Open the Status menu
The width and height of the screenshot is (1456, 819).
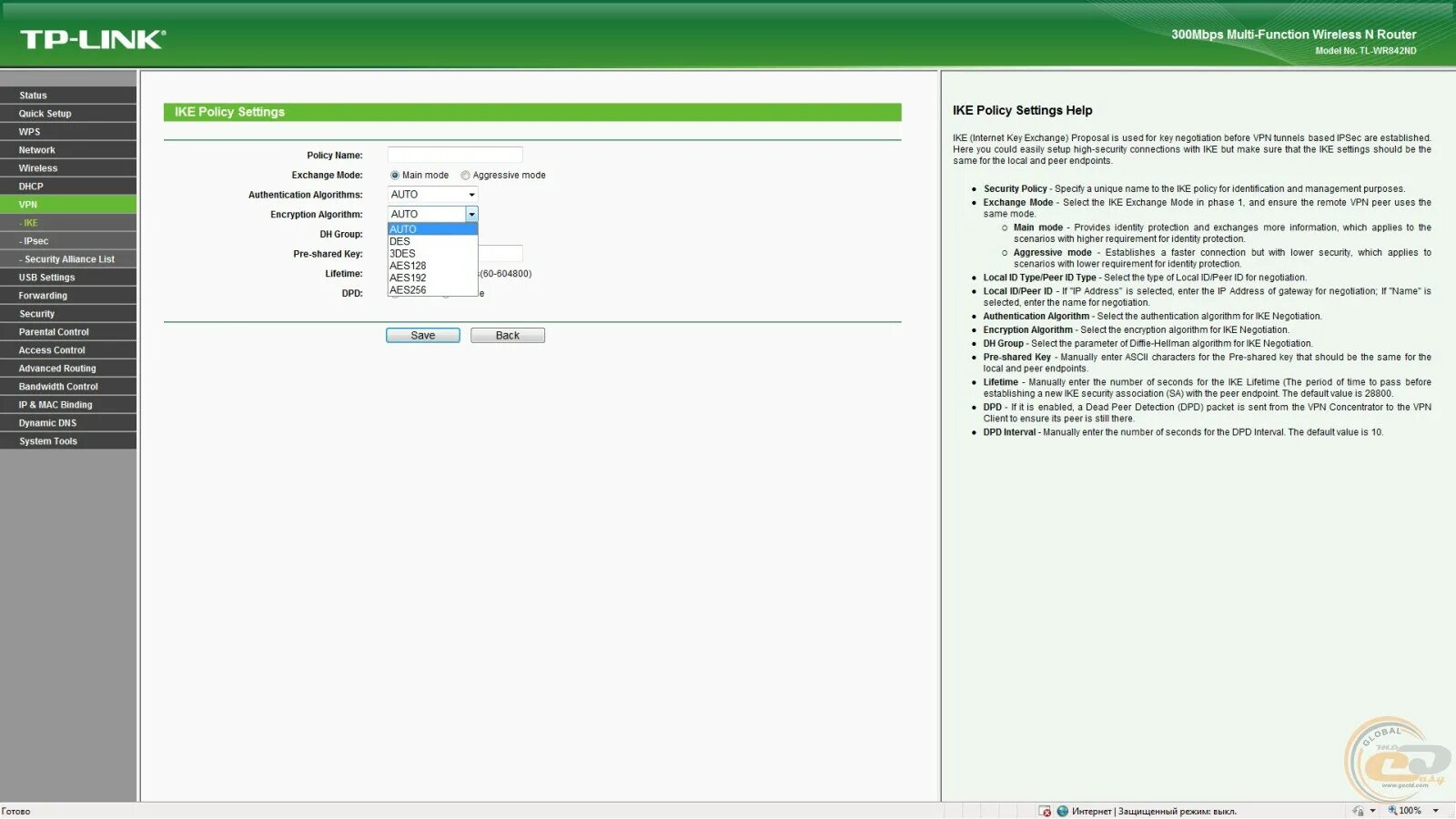(x=68, y=96)
